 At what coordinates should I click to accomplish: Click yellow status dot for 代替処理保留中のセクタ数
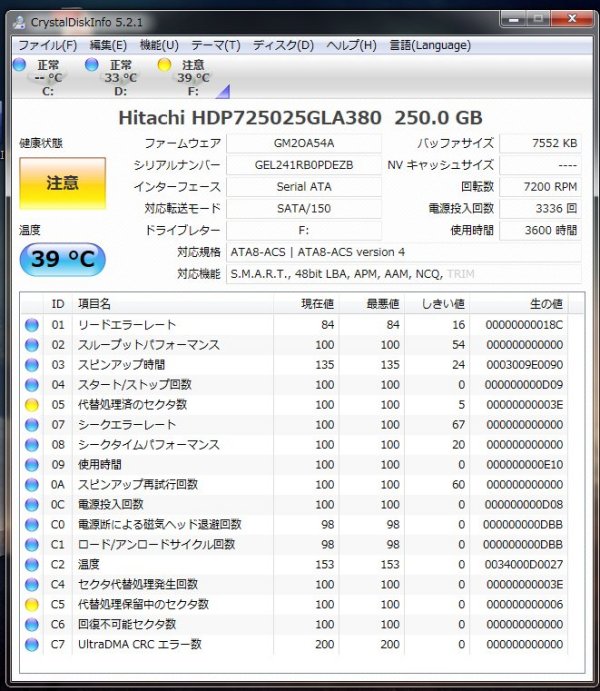point(32,605)
